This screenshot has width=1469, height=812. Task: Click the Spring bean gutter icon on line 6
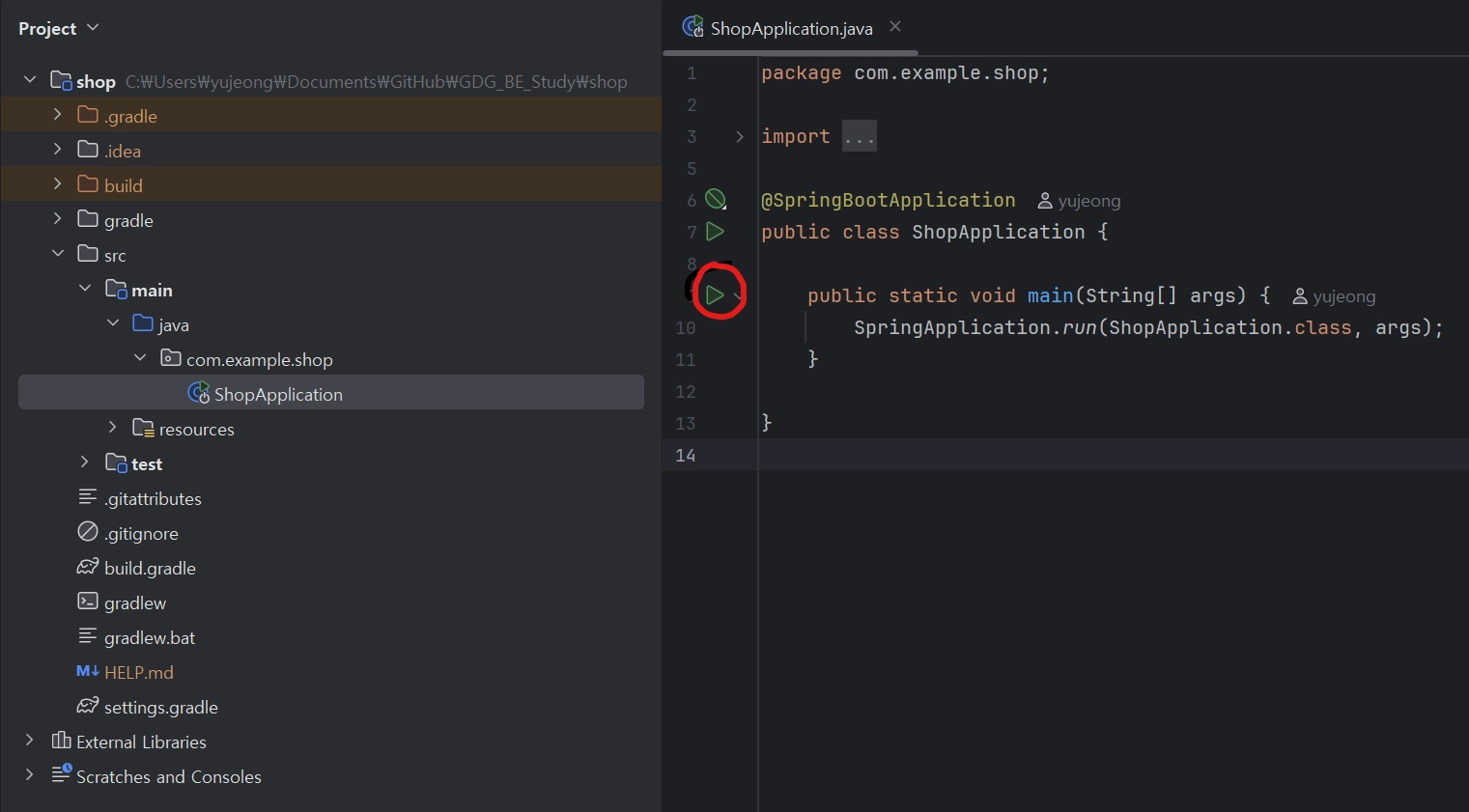715,200
